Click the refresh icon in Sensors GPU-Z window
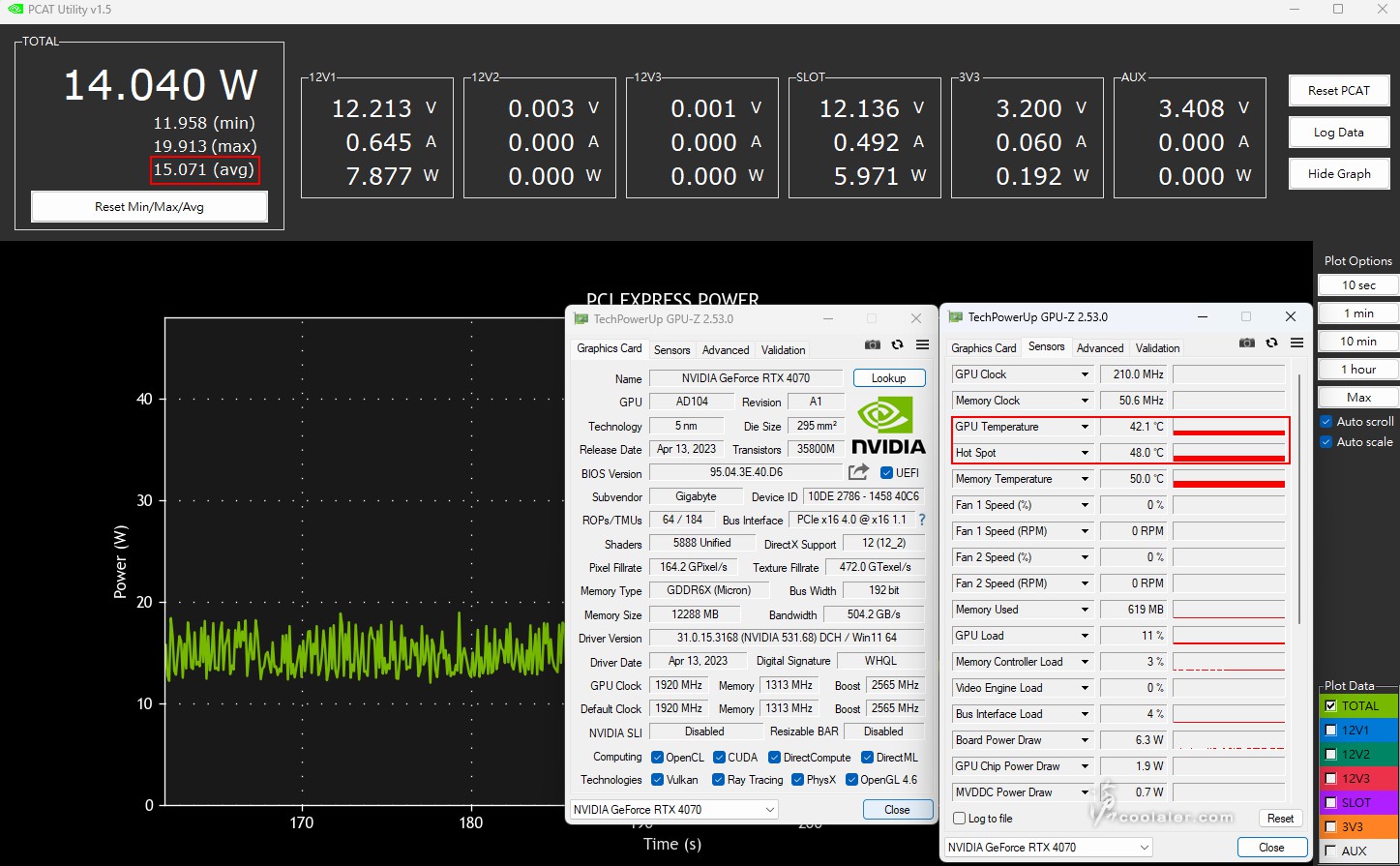The image size is (1400, 866). coord(1272,343)
